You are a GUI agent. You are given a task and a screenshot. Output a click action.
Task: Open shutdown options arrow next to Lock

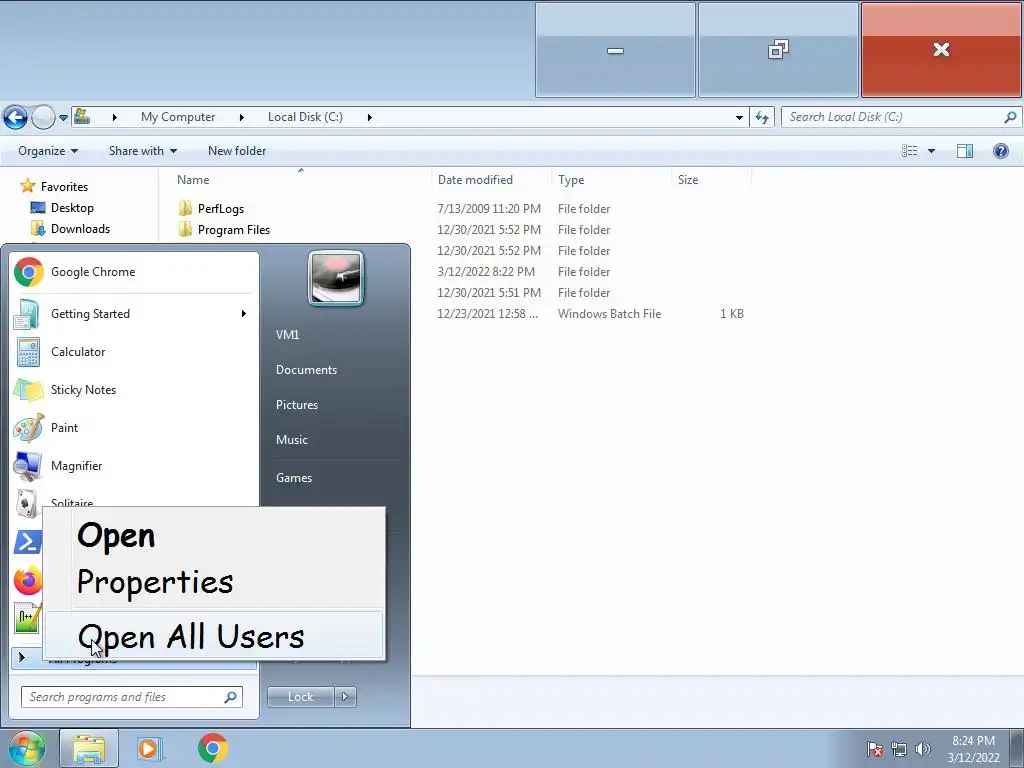(345, 697)
